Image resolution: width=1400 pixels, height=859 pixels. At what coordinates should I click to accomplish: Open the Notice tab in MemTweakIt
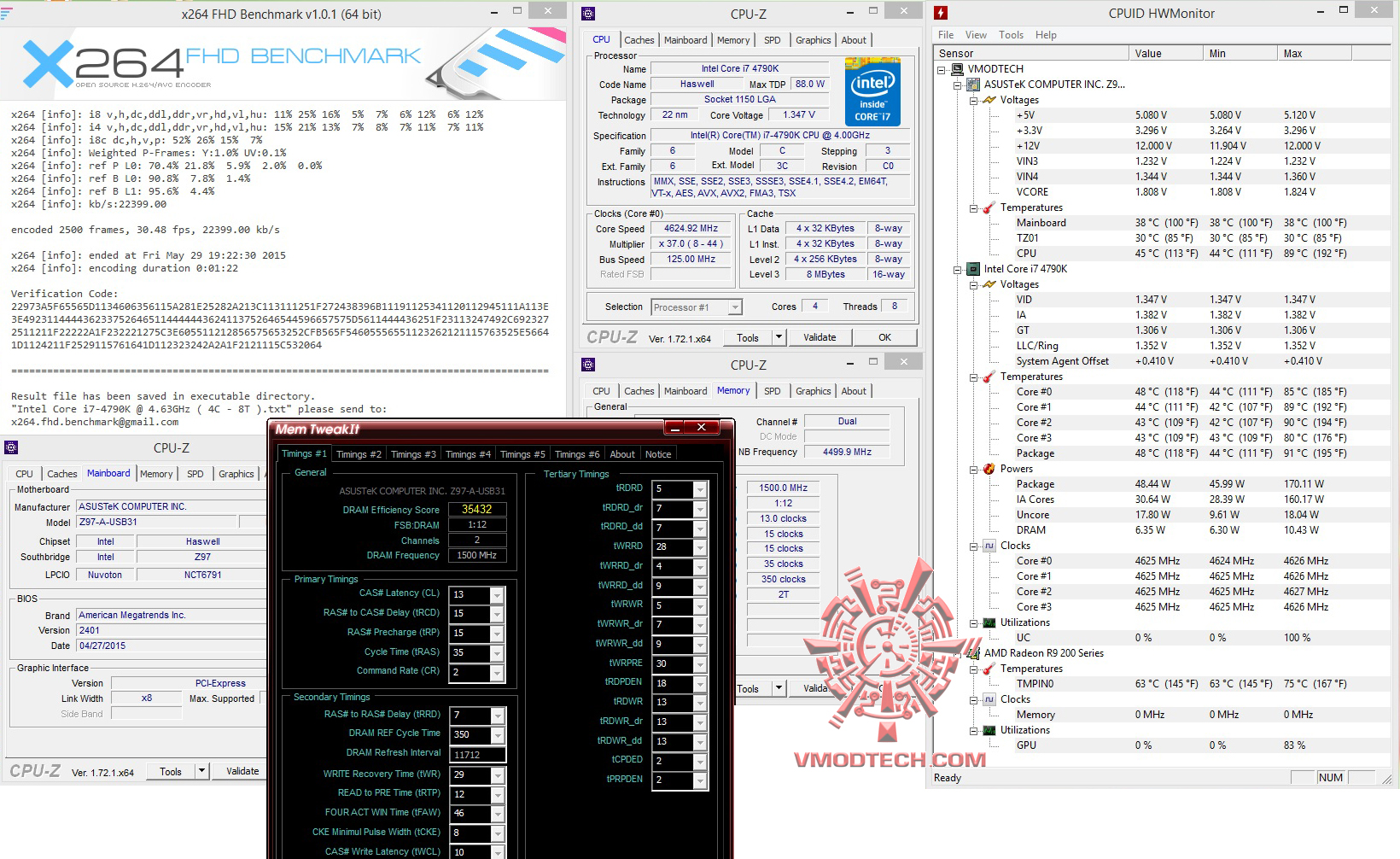(658, 454)
